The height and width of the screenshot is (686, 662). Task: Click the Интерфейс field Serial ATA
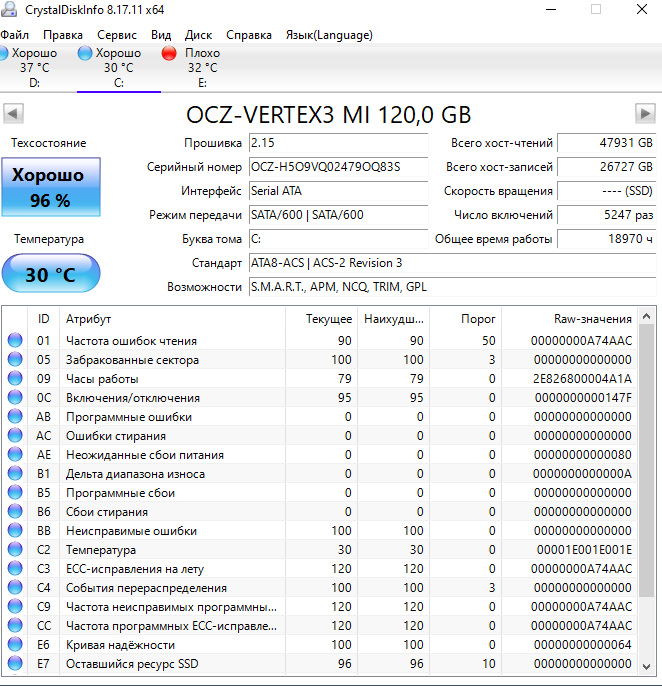(338, 191)
